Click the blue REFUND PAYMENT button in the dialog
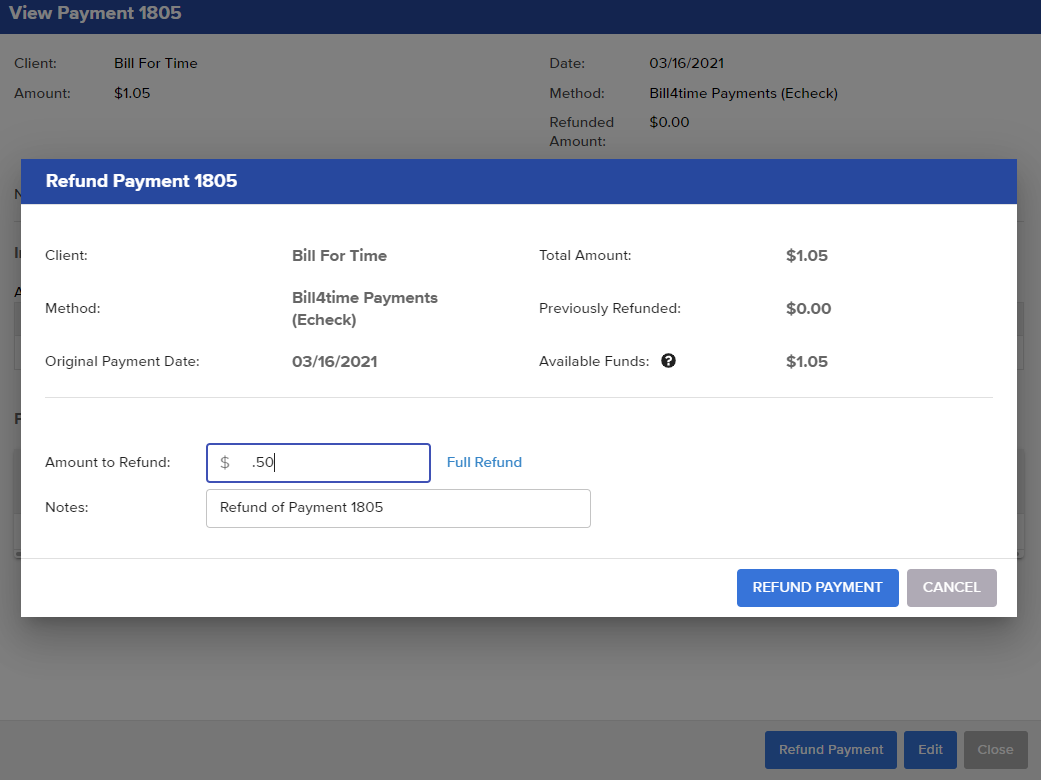 click(x=817, y=587)
